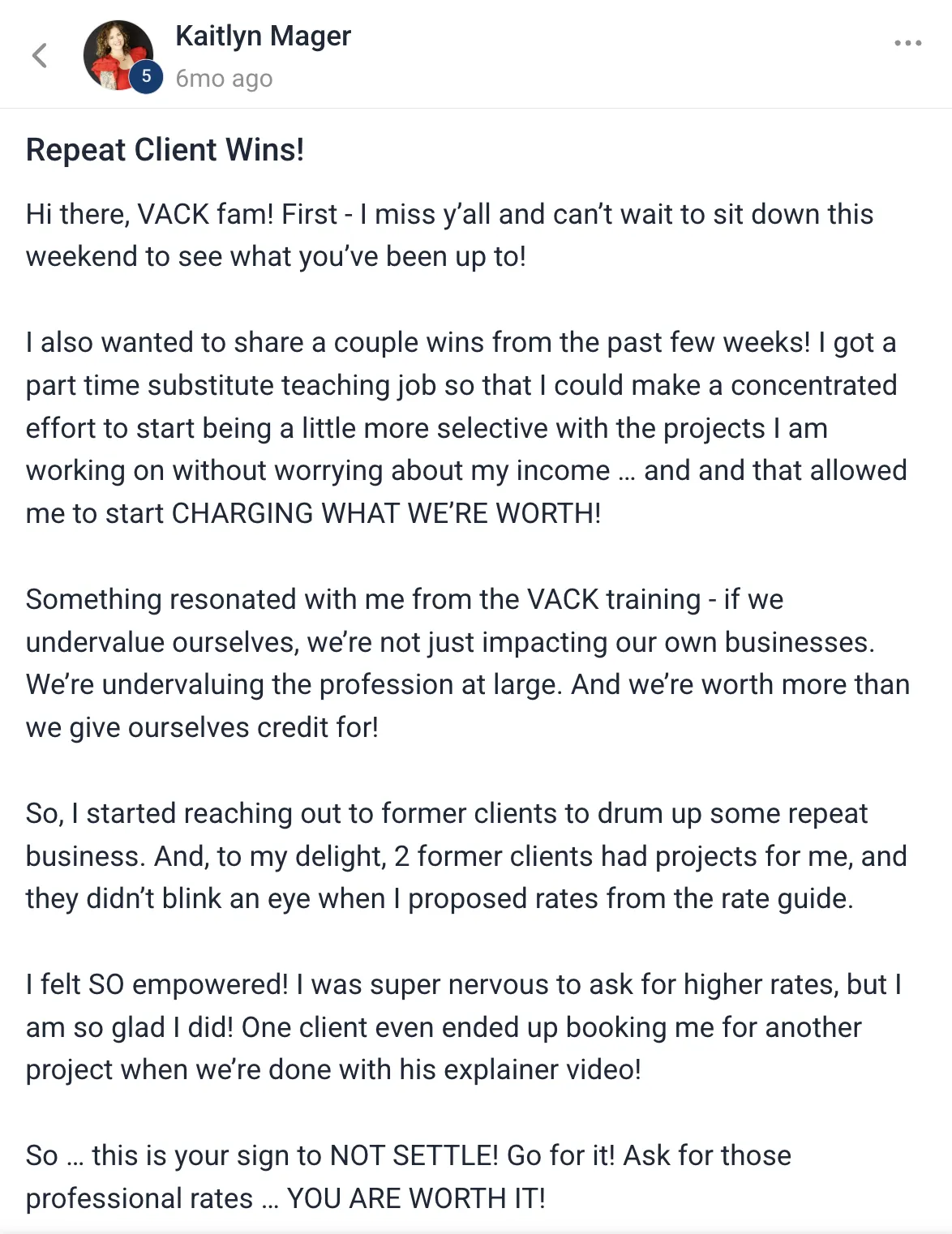This screenshot has width=952, height=1234.
Task: Click the final paragraph starting So ... this is your sign
Action: (x=409, y=1176)
